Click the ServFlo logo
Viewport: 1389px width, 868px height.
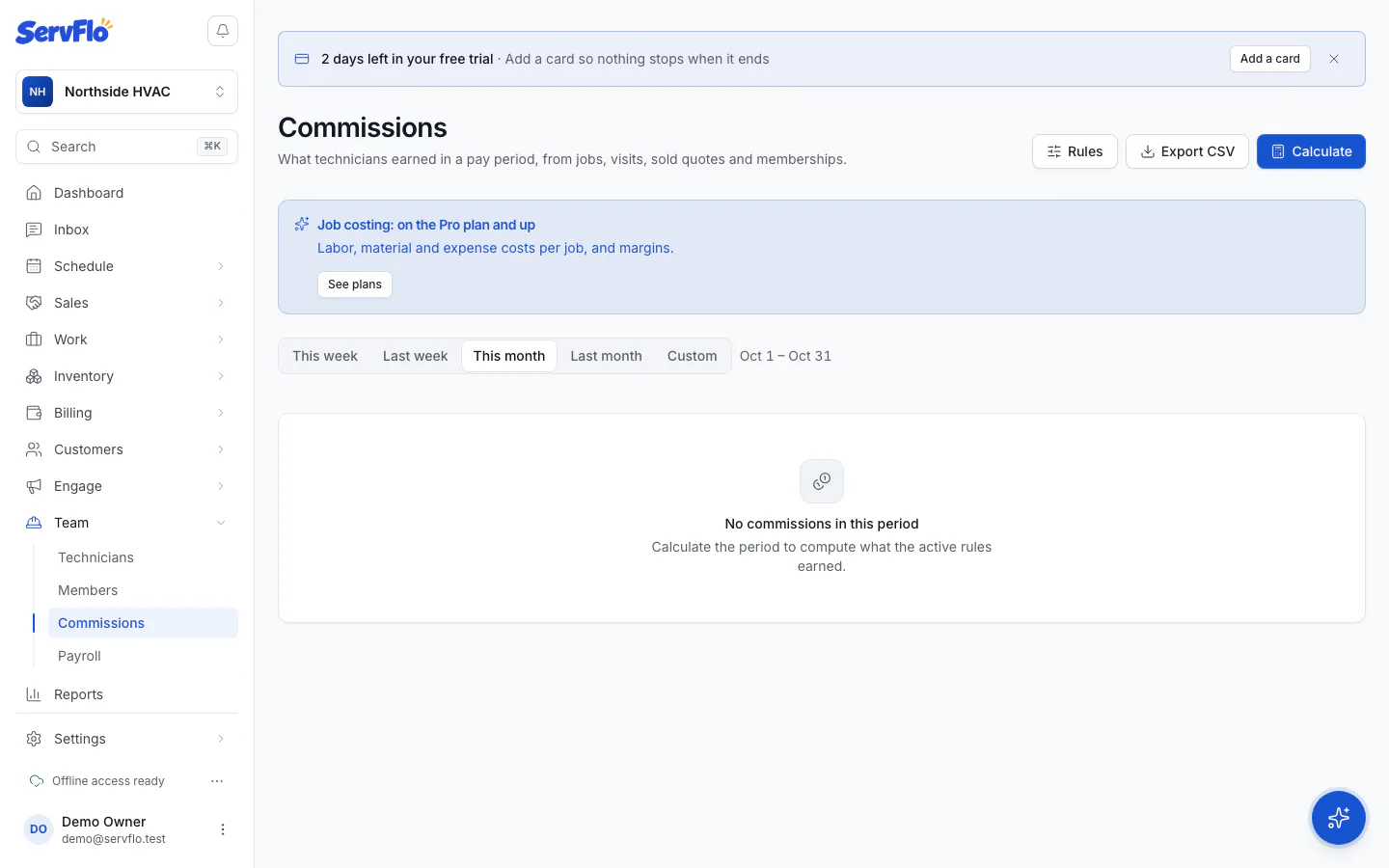(x=64, y=31)
